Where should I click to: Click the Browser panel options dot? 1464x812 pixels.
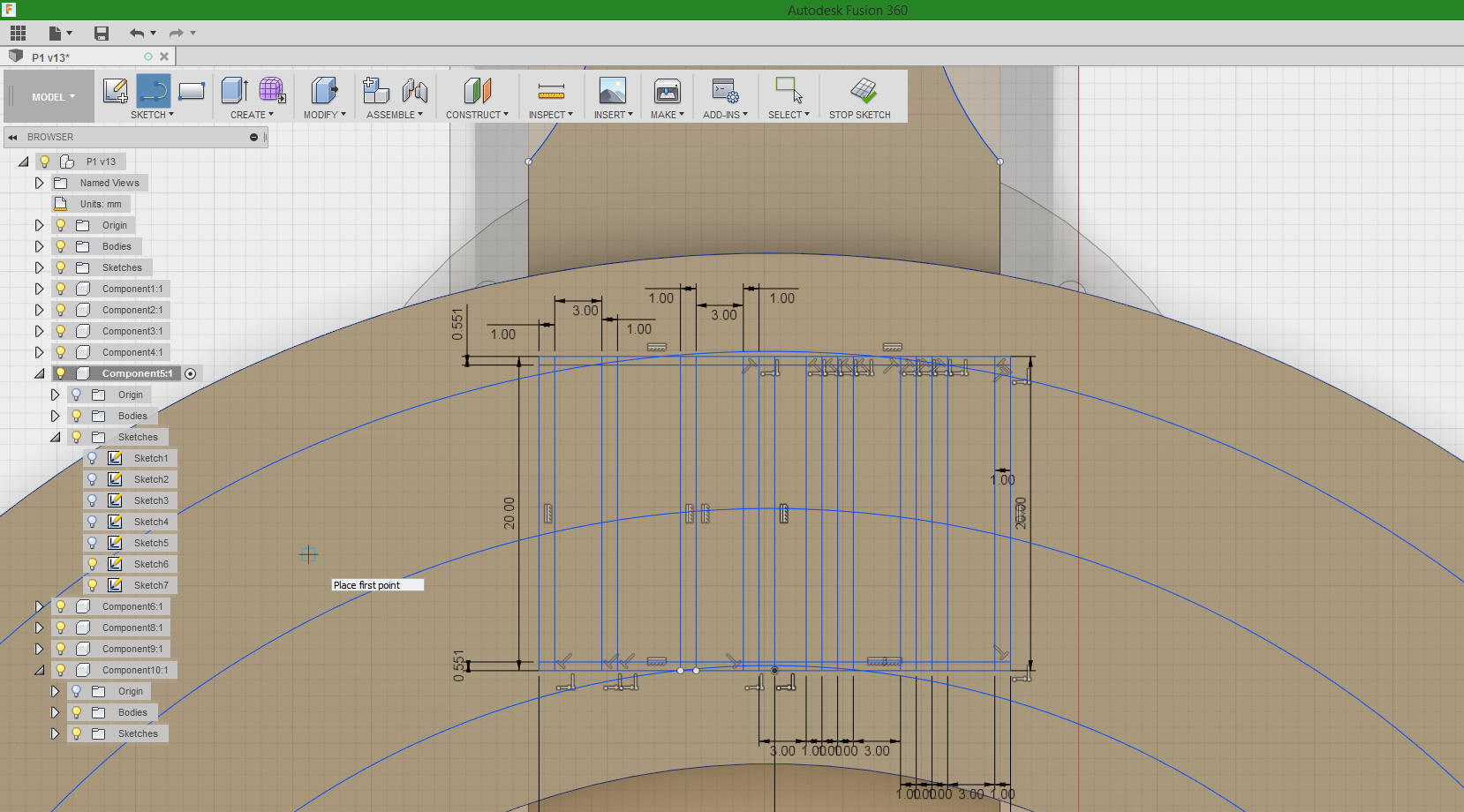click(x=253, y=137)
